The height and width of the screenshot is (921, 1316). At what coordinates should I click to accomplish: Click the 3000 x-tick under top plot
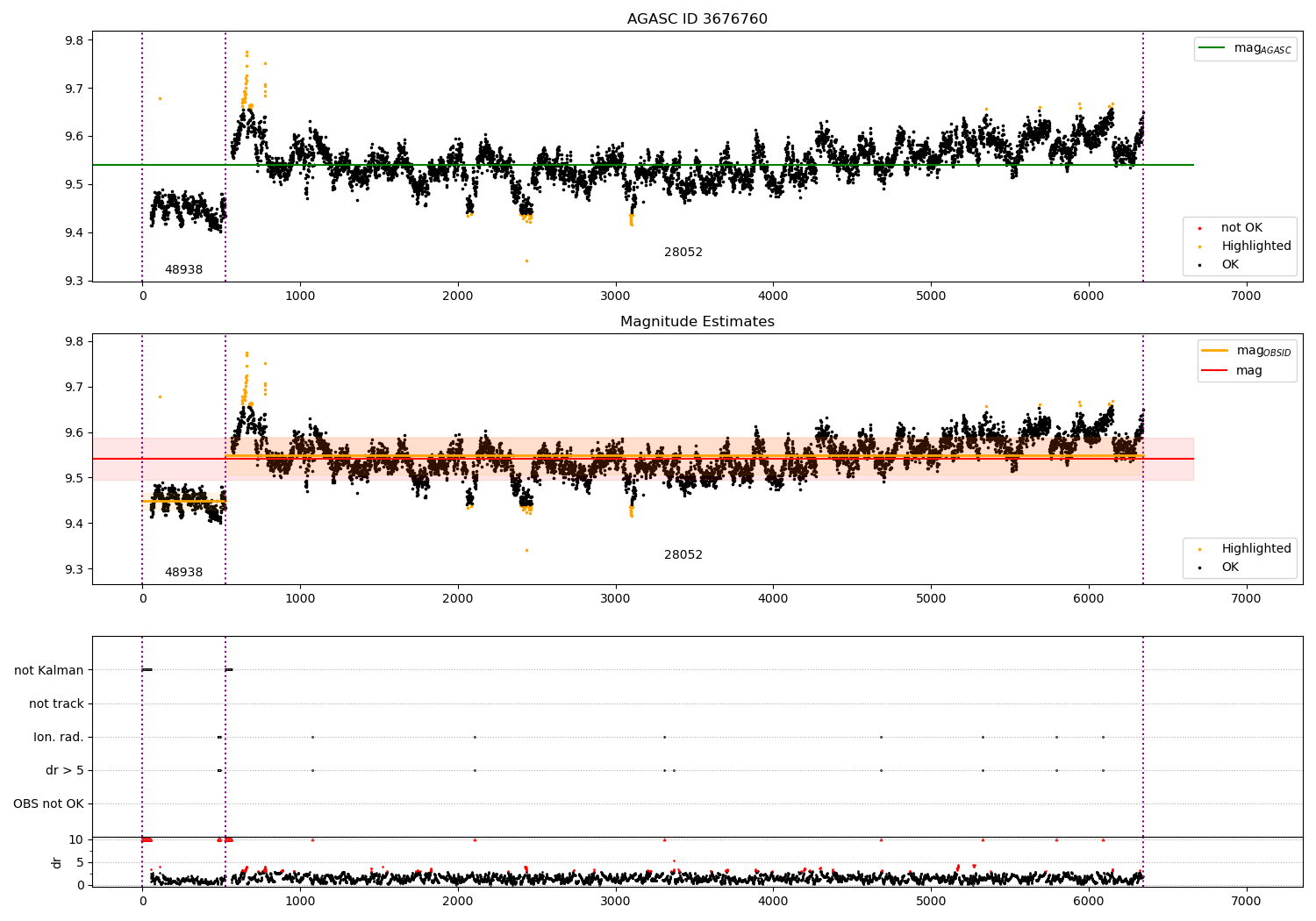[x=615, y=296]
